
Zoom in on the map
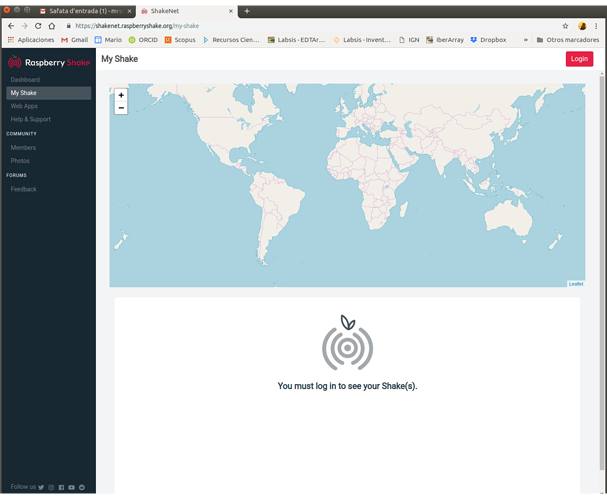coord(121,95)
